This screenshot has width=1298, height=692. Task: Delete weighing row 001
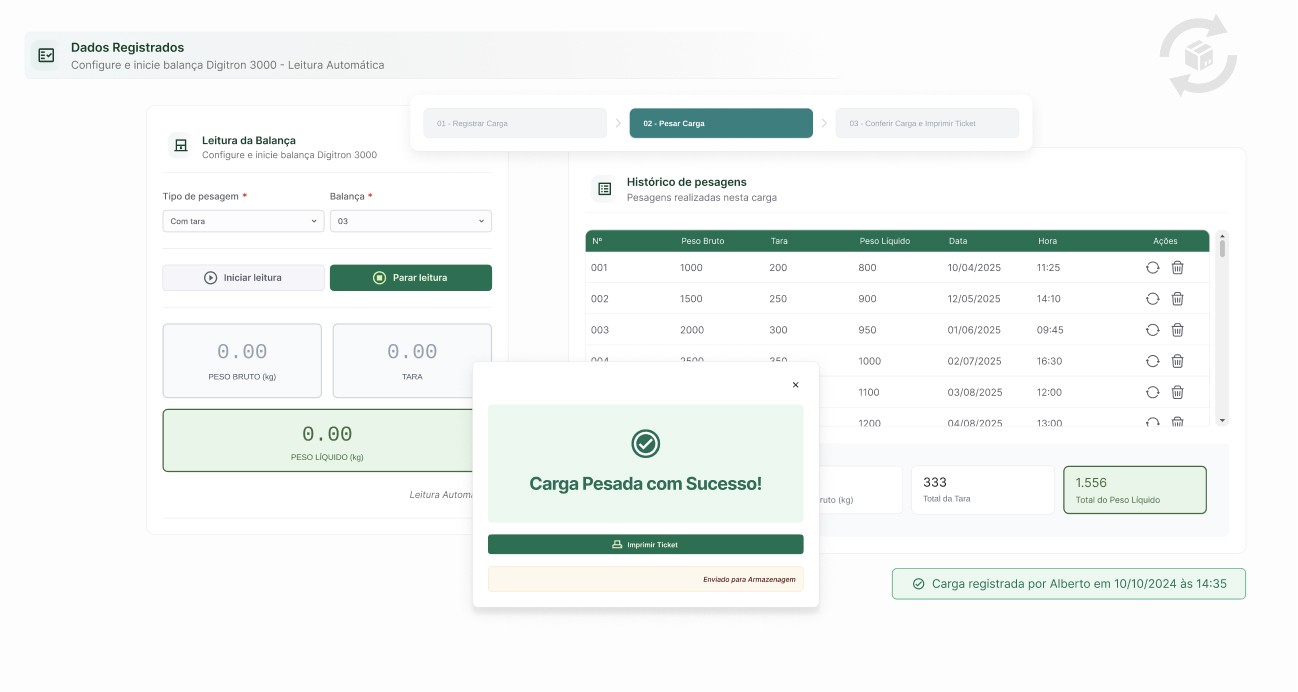(1177, 268)
